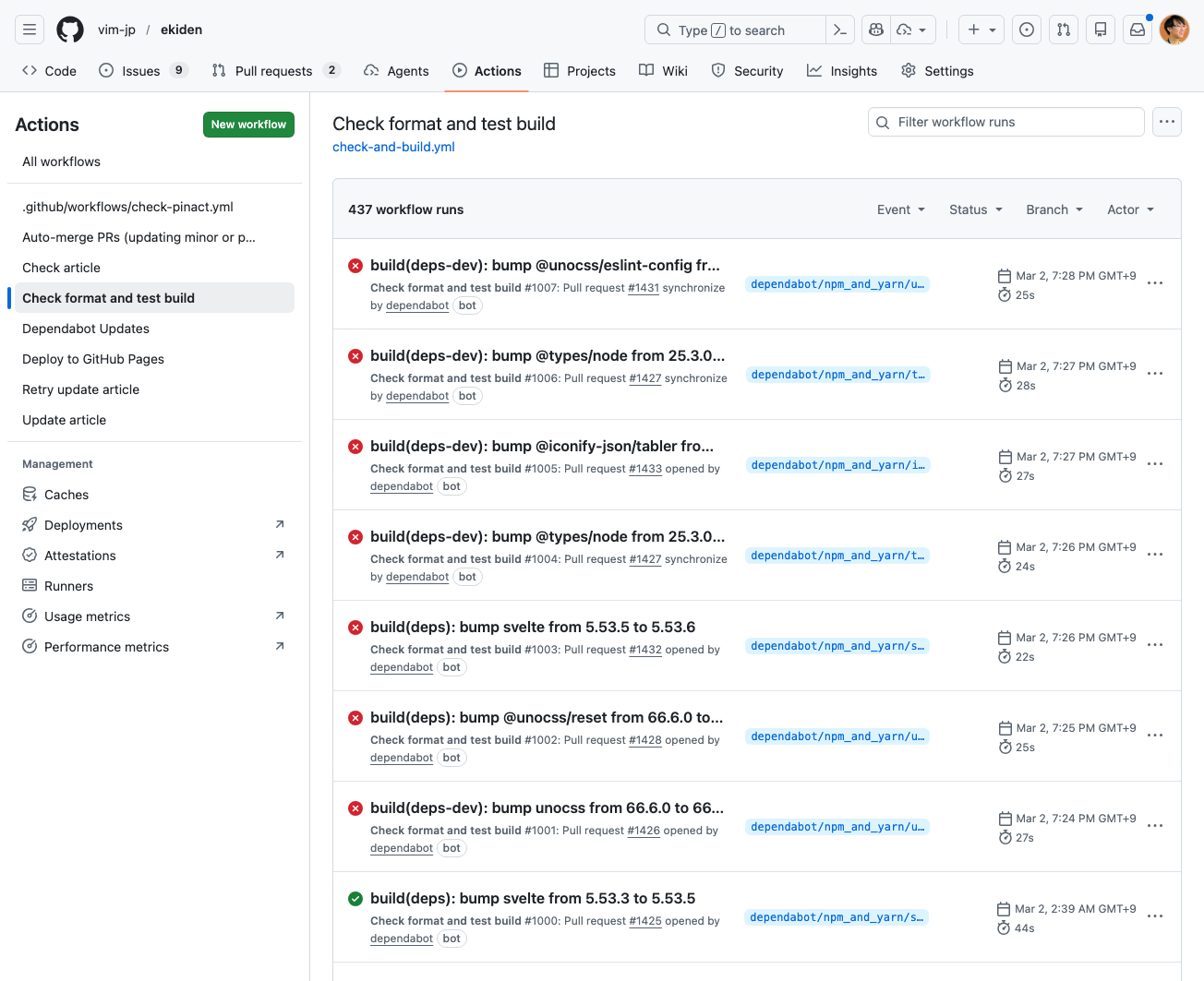Switch to the Insights tab
1204x981 pixels.
click(x=842, y=71)
